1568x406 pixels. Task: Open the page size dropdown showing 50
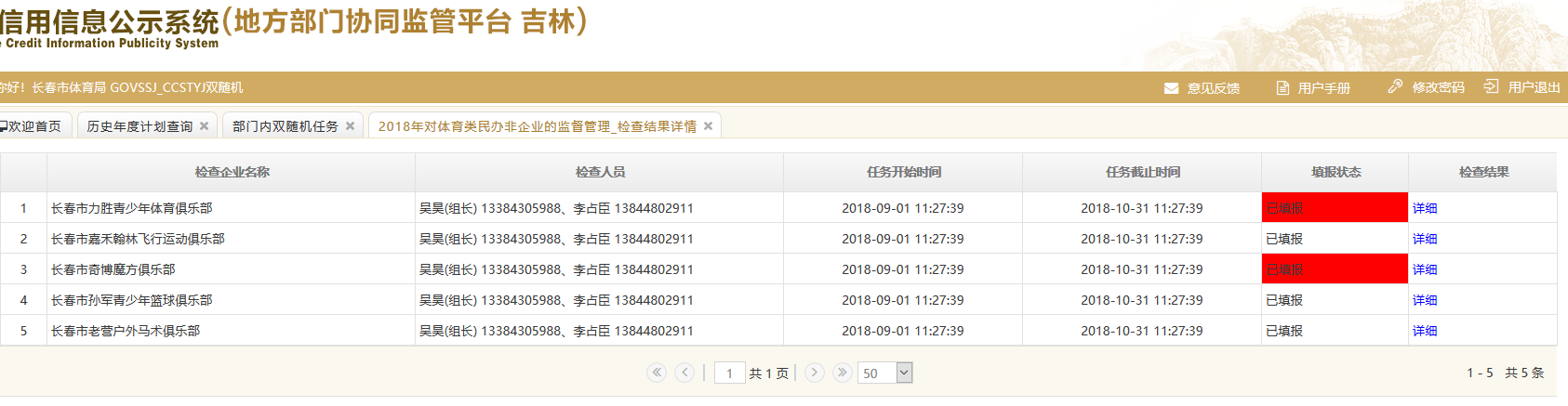tap(904, 373)
